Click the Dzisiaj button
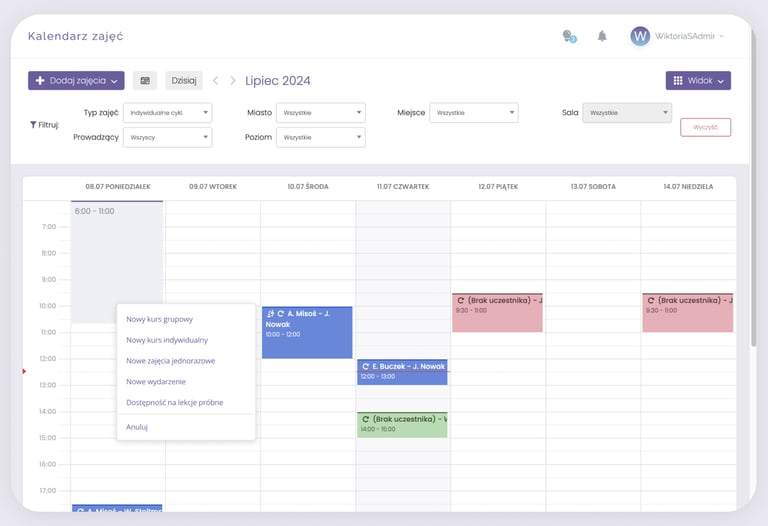The width and height of the screenshot is (768, 526). [x=184, y=80]
